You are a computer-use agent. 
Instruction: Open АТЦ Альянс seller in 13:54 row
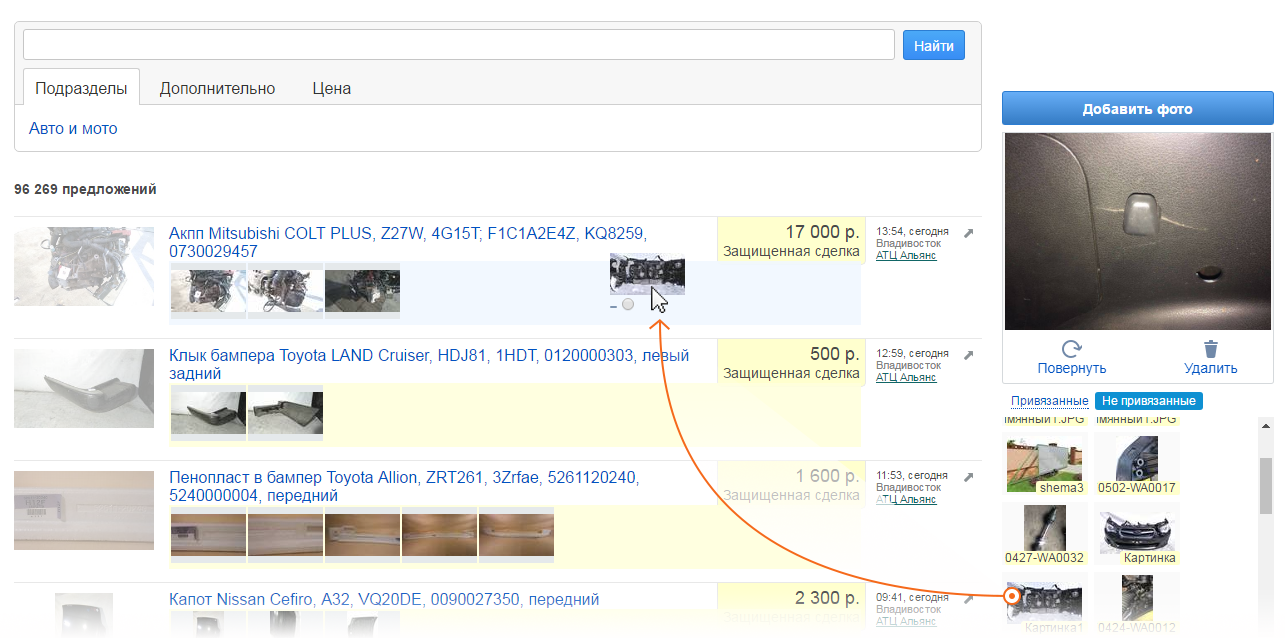coord(906,255)
